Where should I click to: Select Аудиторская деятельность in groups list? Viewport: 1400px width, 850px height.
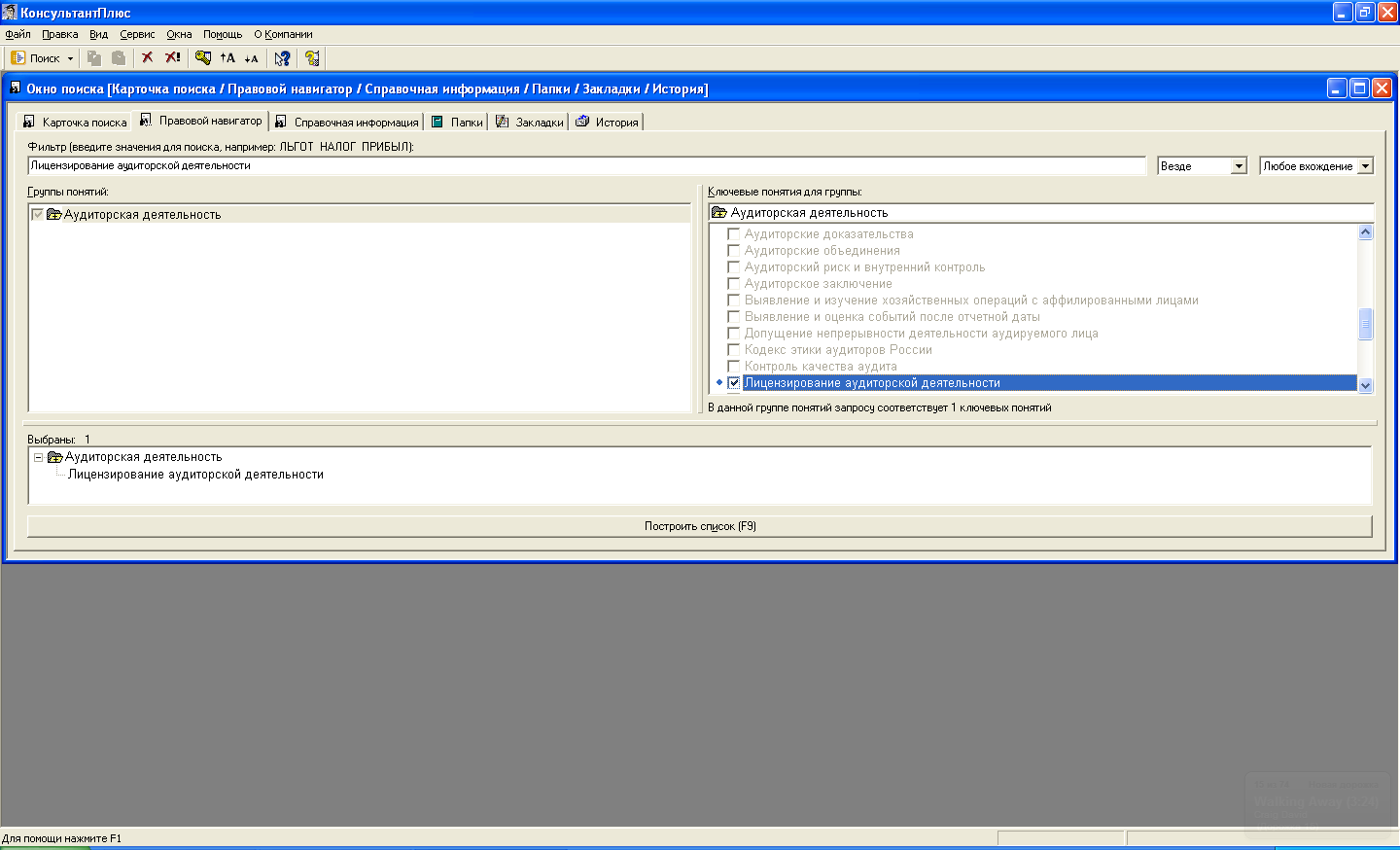[x=142, y=215]
